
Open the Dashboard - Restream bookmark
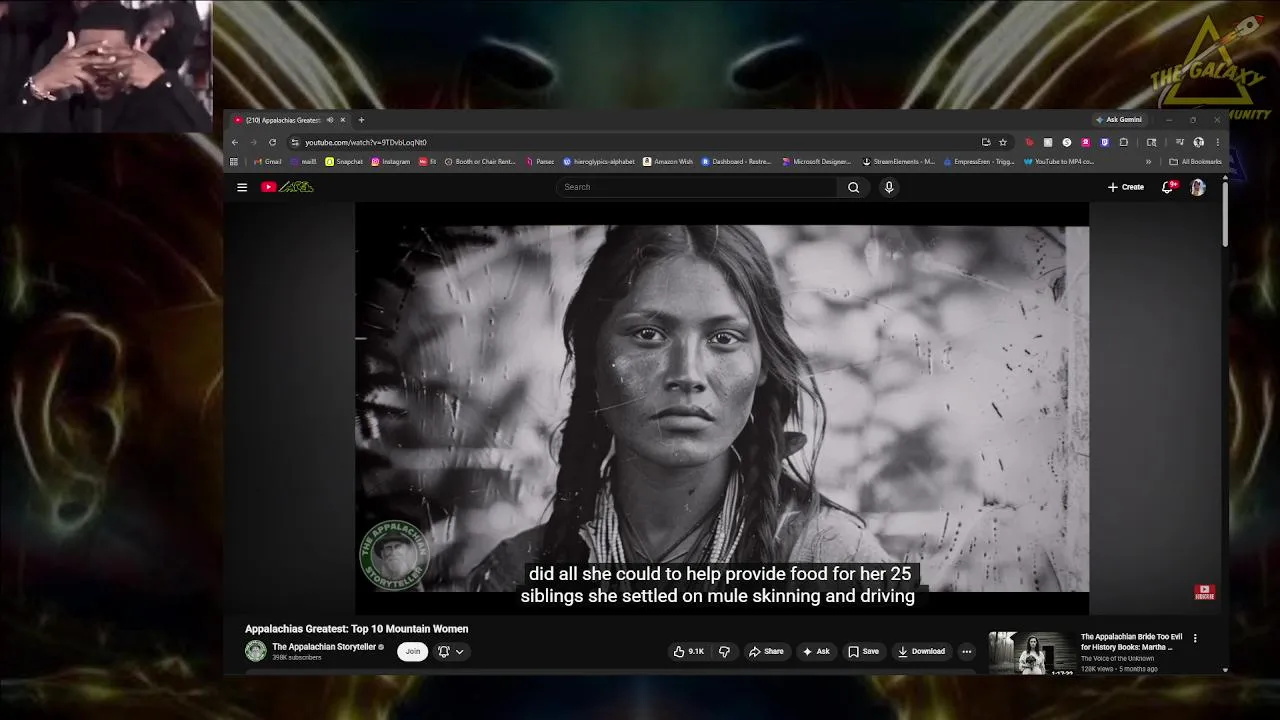pyautogui.click(x=736, y=161)
